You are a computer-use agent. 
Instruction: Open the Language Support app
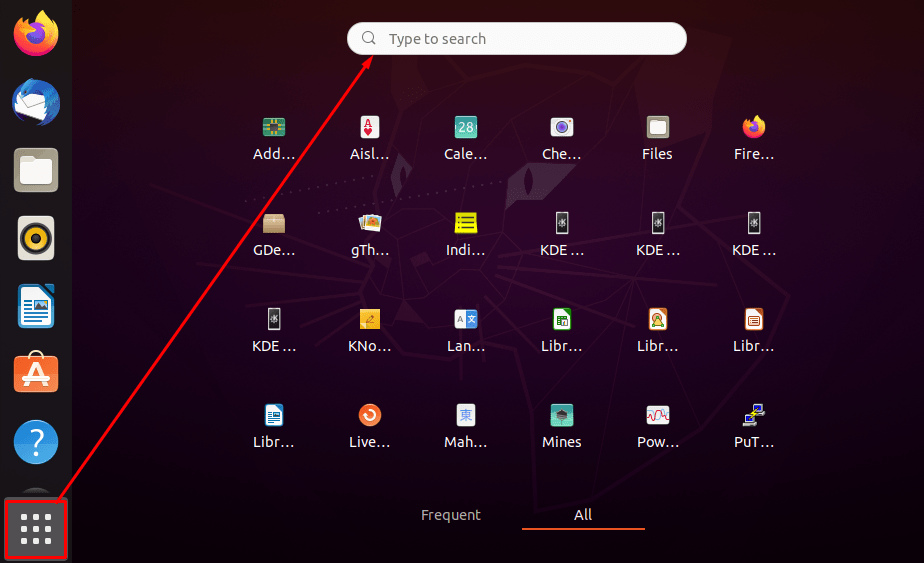click(466, 331)
